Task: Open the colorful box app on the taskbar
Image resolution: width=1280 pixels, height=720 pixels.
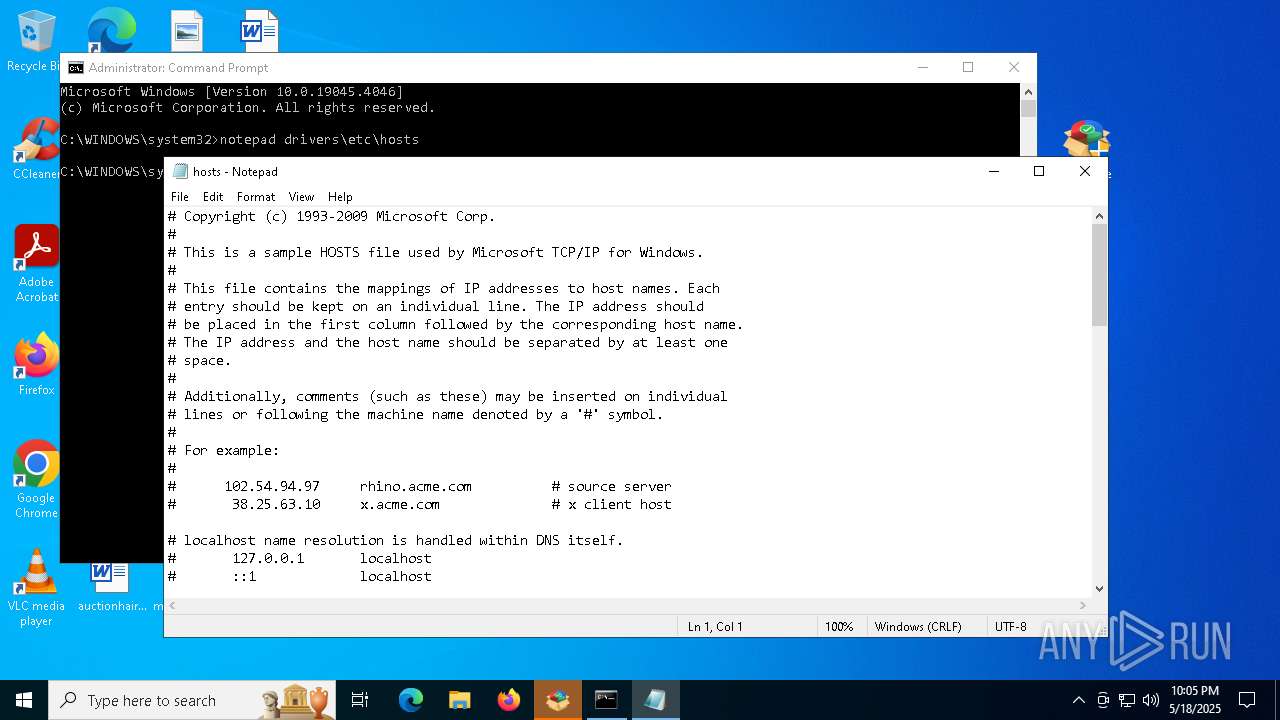Action: (558, 700)
